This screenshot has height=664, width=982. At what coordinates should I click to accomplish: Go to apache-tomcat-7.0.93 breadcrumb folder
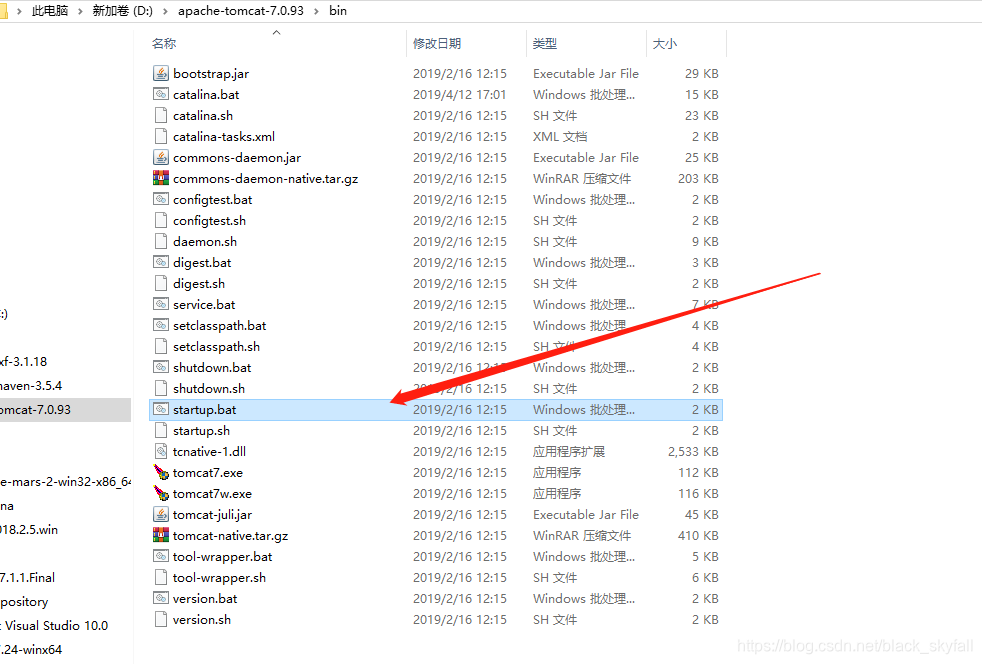click(240, 11)
